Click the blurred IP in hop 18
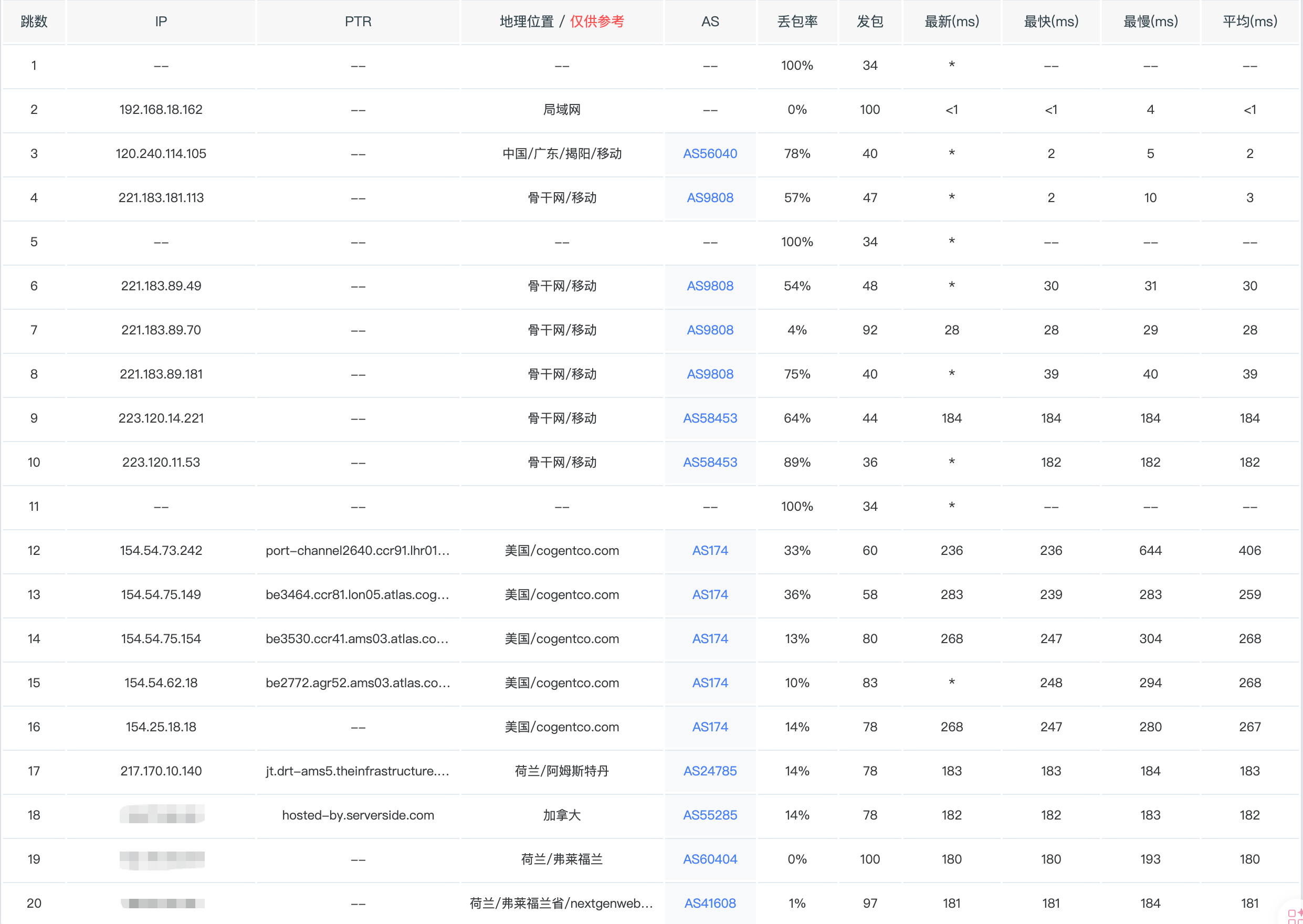The width and height of the screenshot is (1303, 924). (162, 815)
